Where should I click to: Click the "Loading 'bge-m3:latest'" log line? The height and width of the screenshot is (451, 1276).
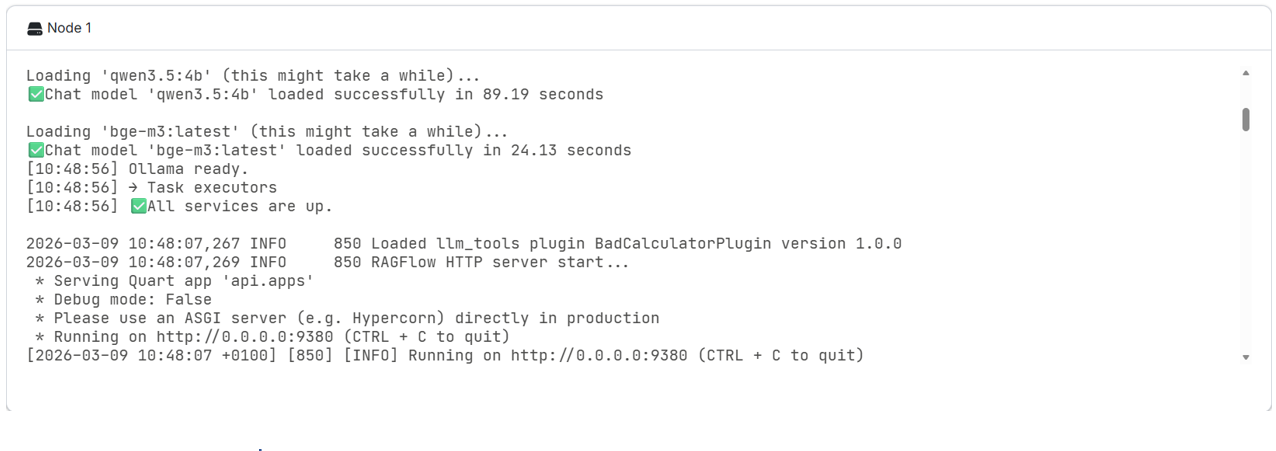pos(266,132)
